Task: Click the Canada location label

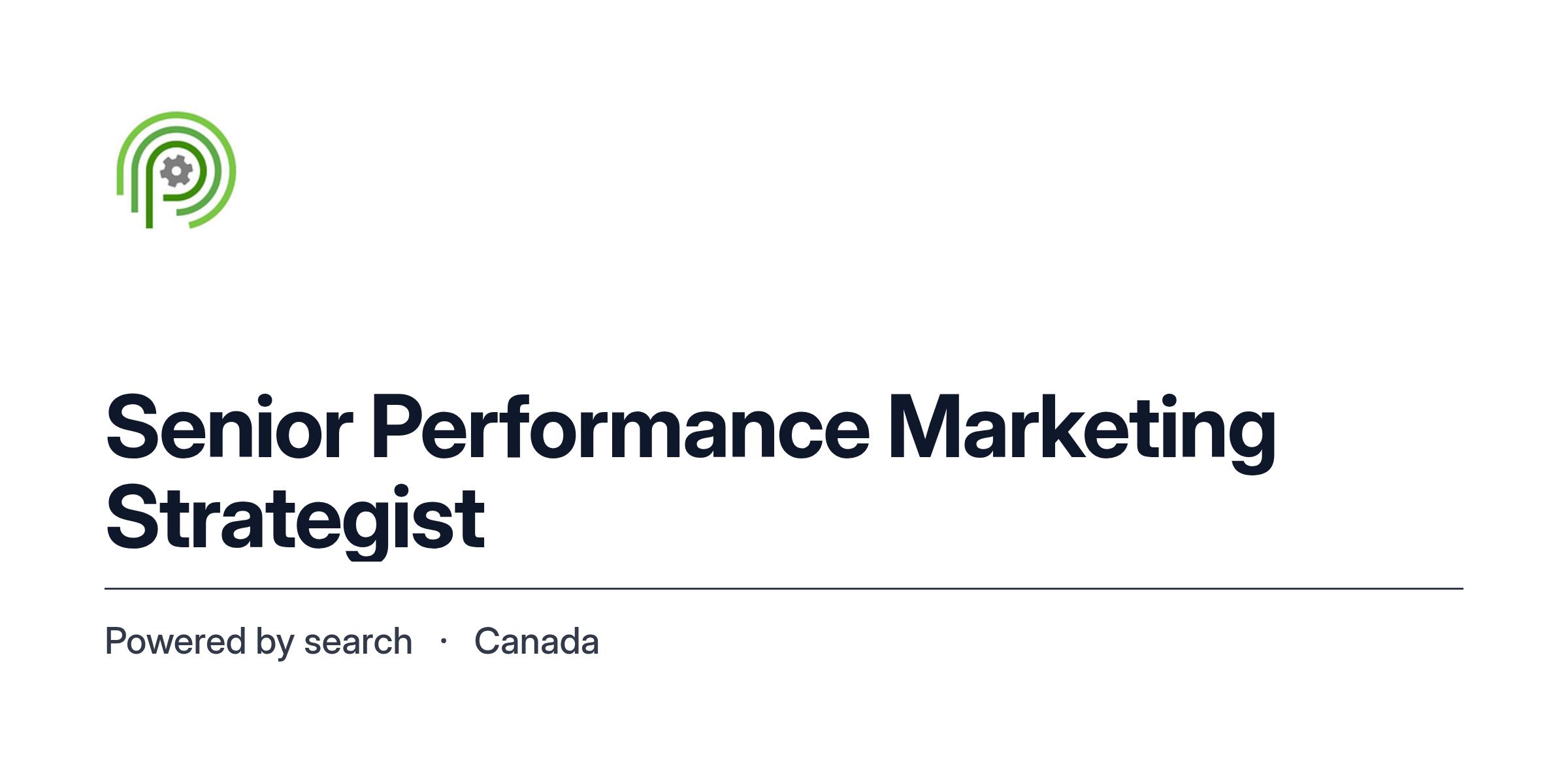Action: click(536, 641)
